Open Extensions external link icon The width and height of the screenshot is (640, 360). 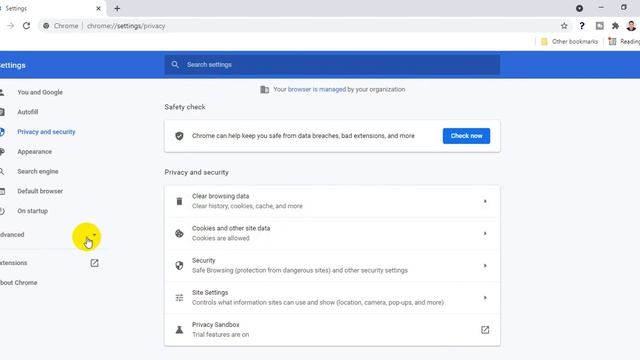point(94,263)
